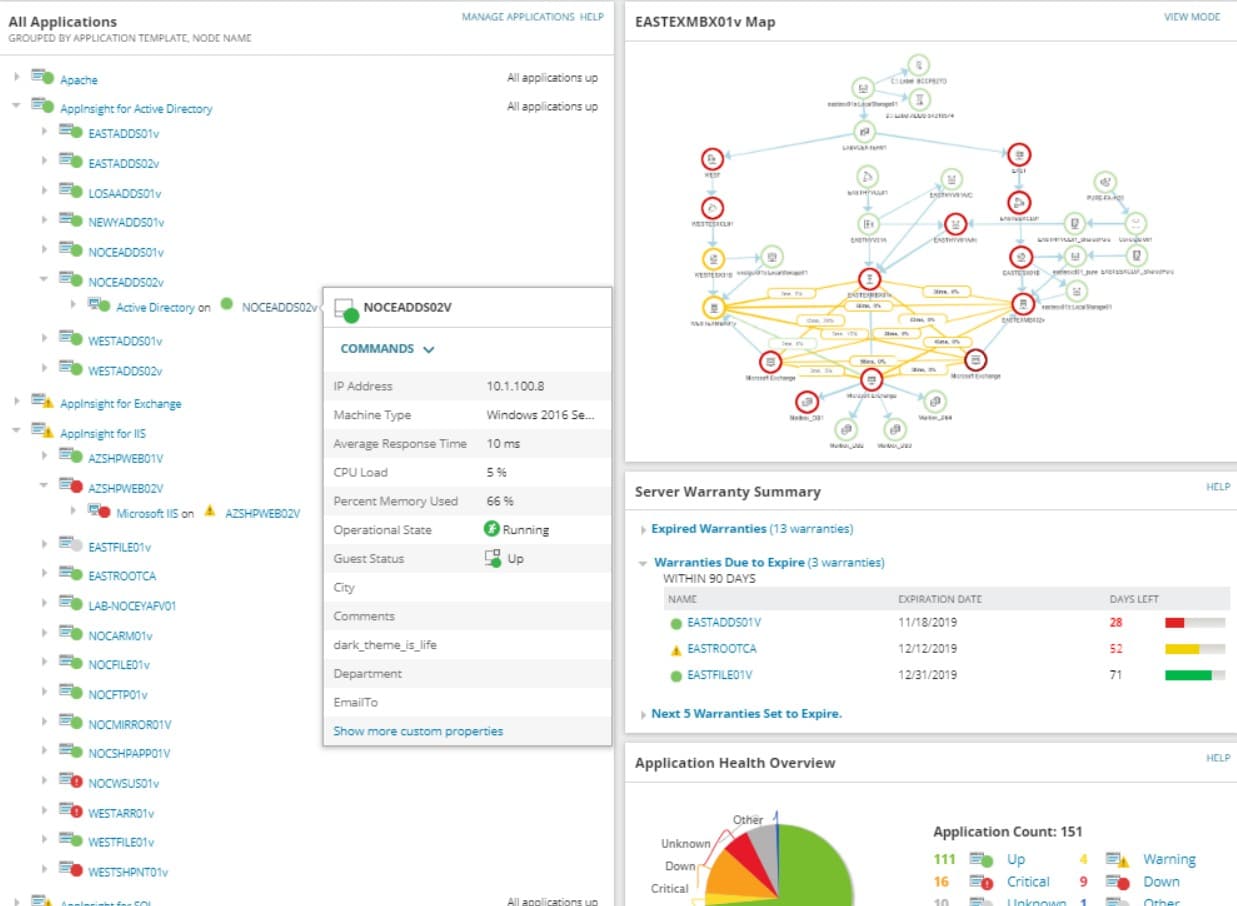Click the Up legend link
The image size is (1237, 906).
[1016, 859]
